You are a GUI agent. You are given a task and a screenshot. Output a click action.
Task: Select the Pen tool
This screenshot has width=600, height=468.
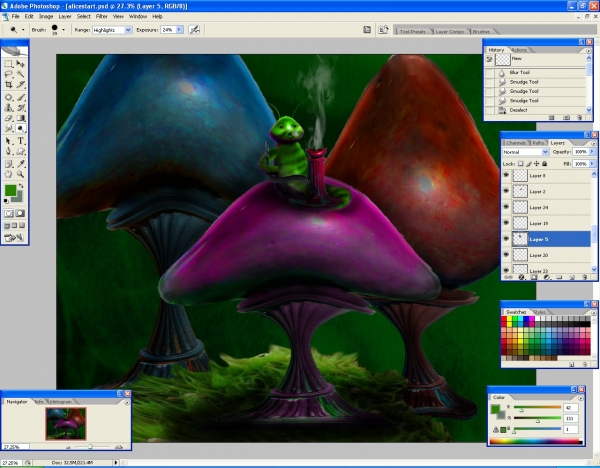click(8, 152)
